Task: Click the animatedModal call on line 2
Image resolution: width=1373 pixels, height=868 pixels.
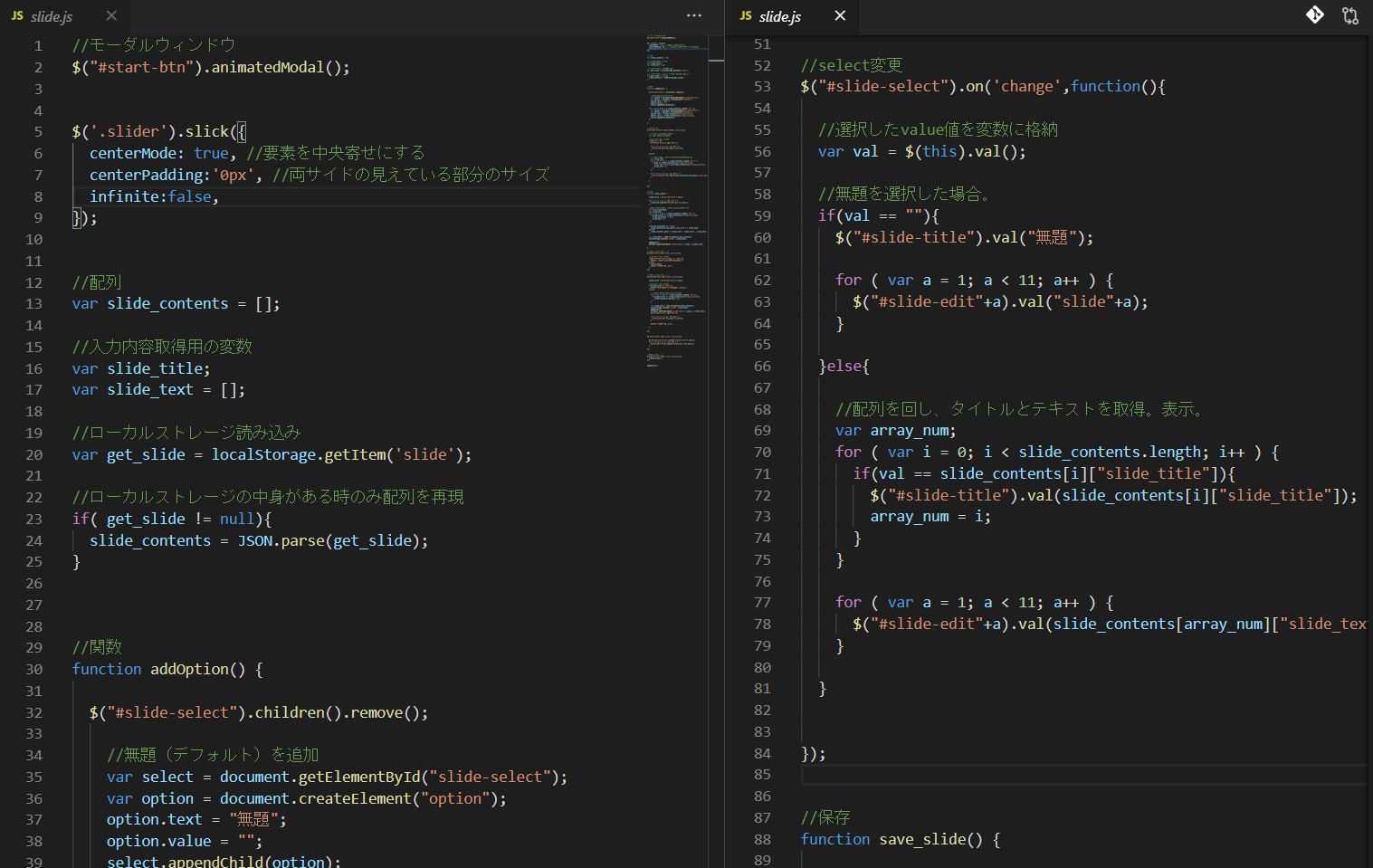Action: point(267,68)
